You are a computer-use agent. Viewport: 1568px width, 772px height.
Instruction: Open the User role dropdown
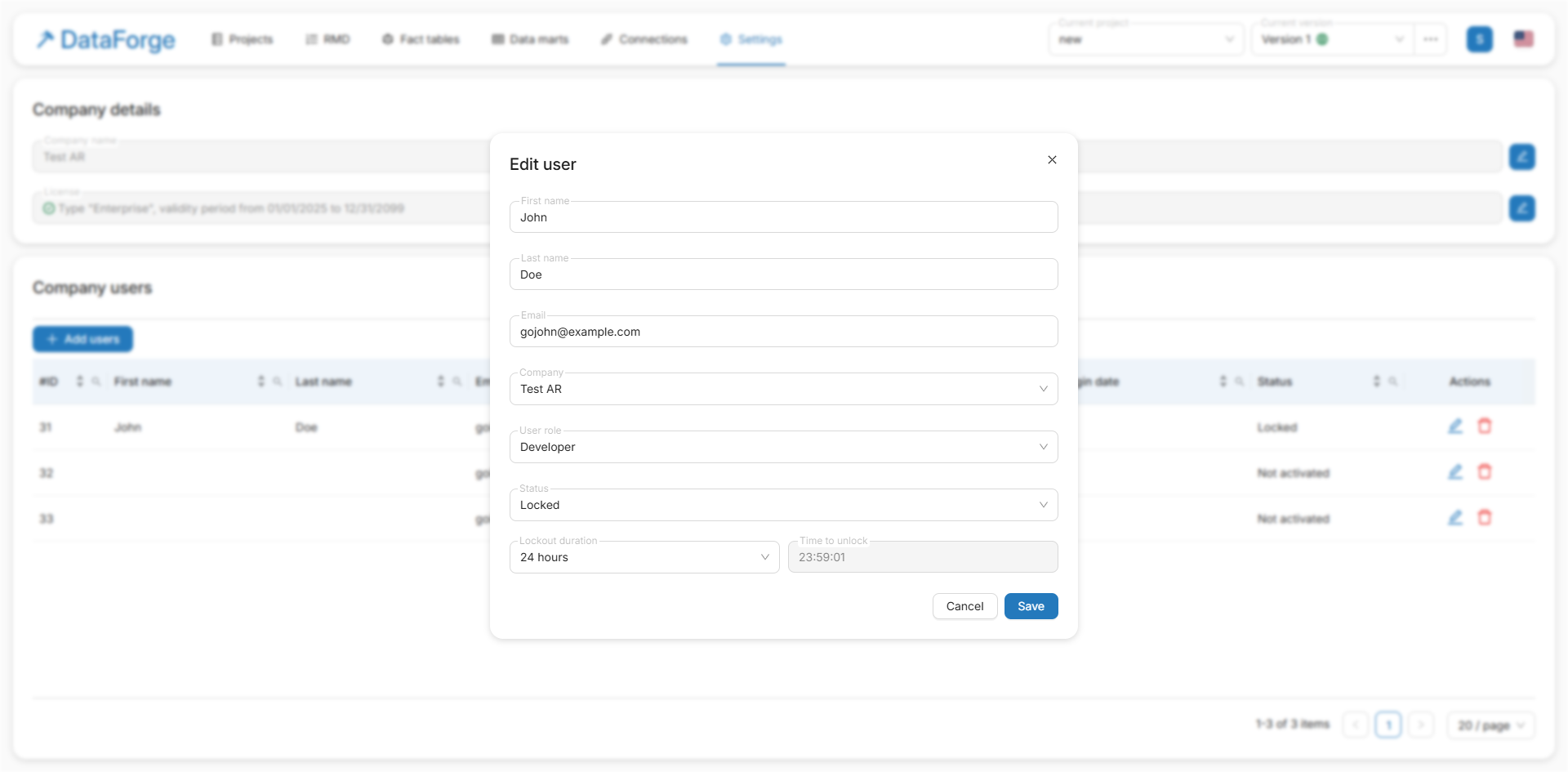coord(783,447)
